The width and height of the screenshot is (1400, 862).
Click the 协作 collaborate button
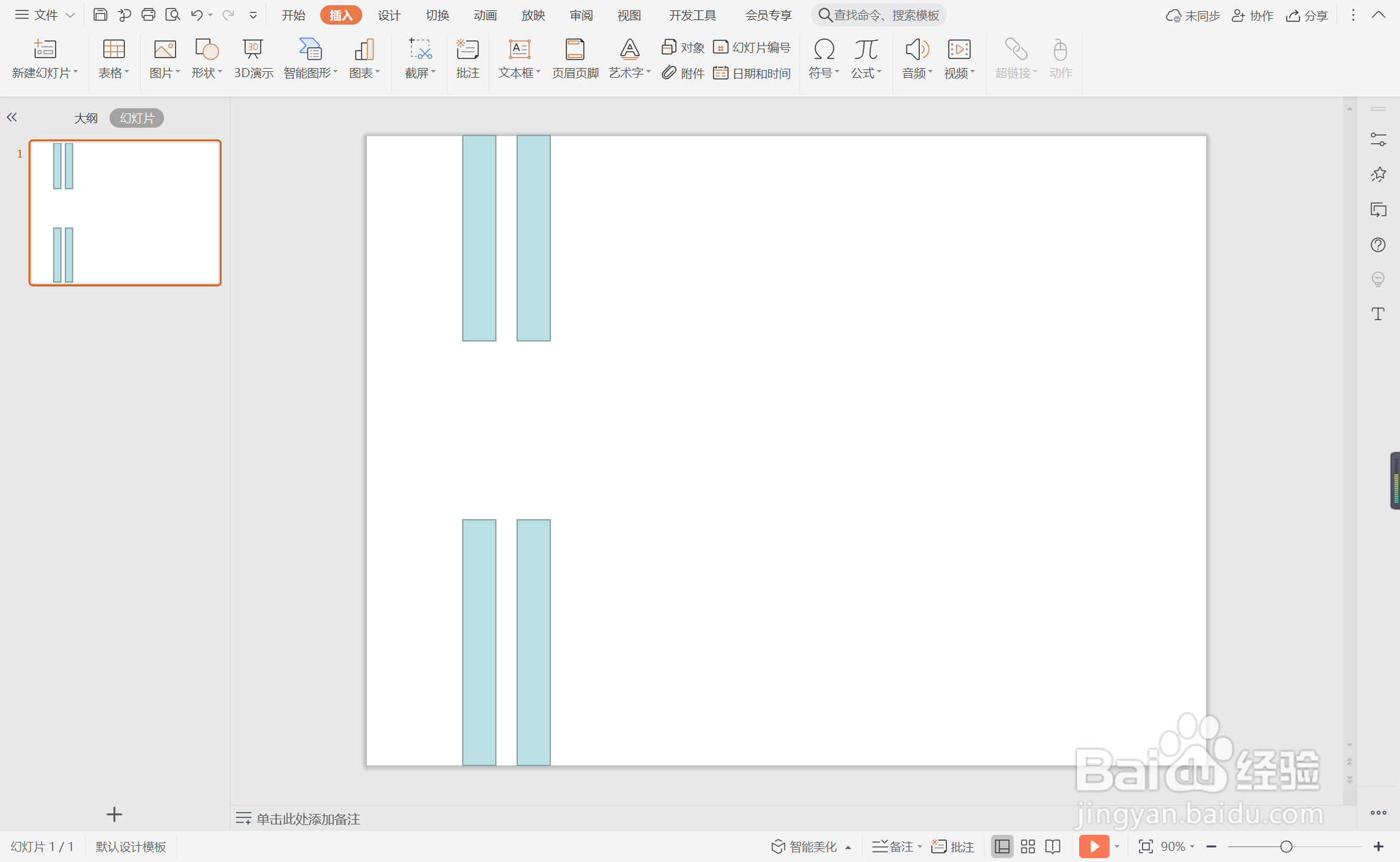pyautogui.click(x=1252, y=16)
